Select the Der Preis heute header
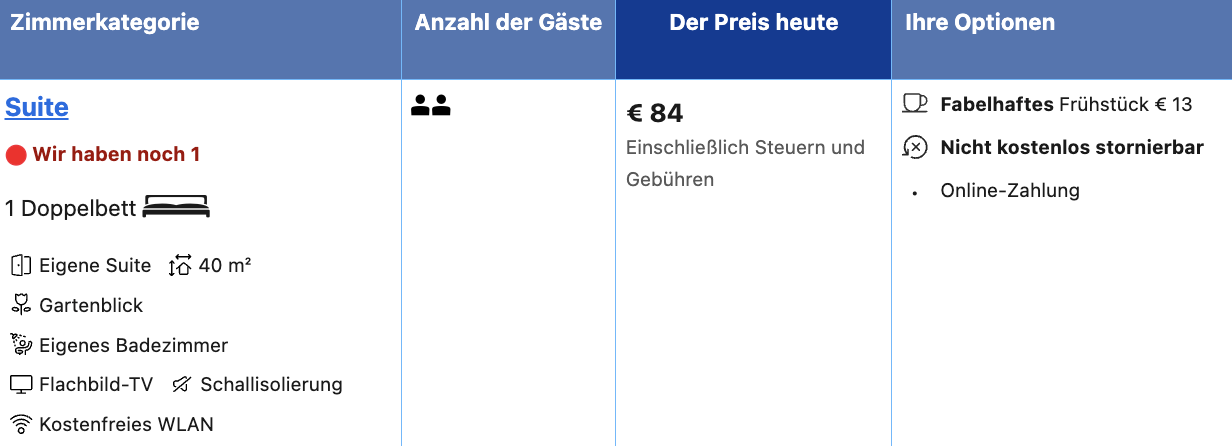Image resolution: width=1232 pixels, height=446 pixels. pyautogui.click(x=753, y=23)
